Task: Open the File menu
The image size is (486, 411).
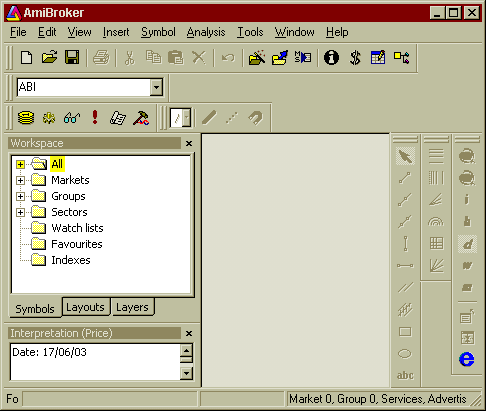Action: point(18,32)
